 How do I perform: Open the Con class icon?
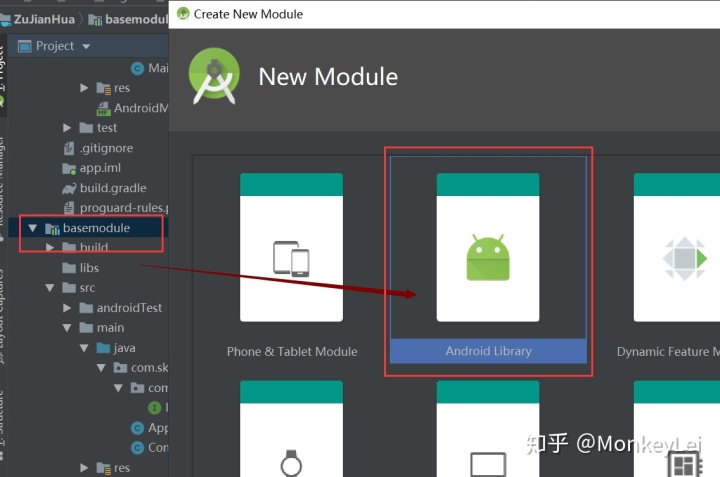click(x=137, y=448)
